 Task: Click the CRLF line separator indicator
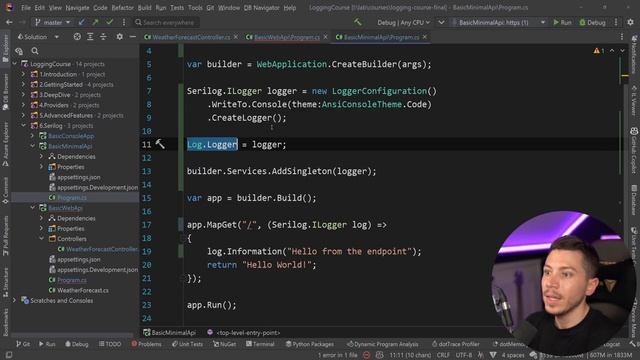click(442, 355)
